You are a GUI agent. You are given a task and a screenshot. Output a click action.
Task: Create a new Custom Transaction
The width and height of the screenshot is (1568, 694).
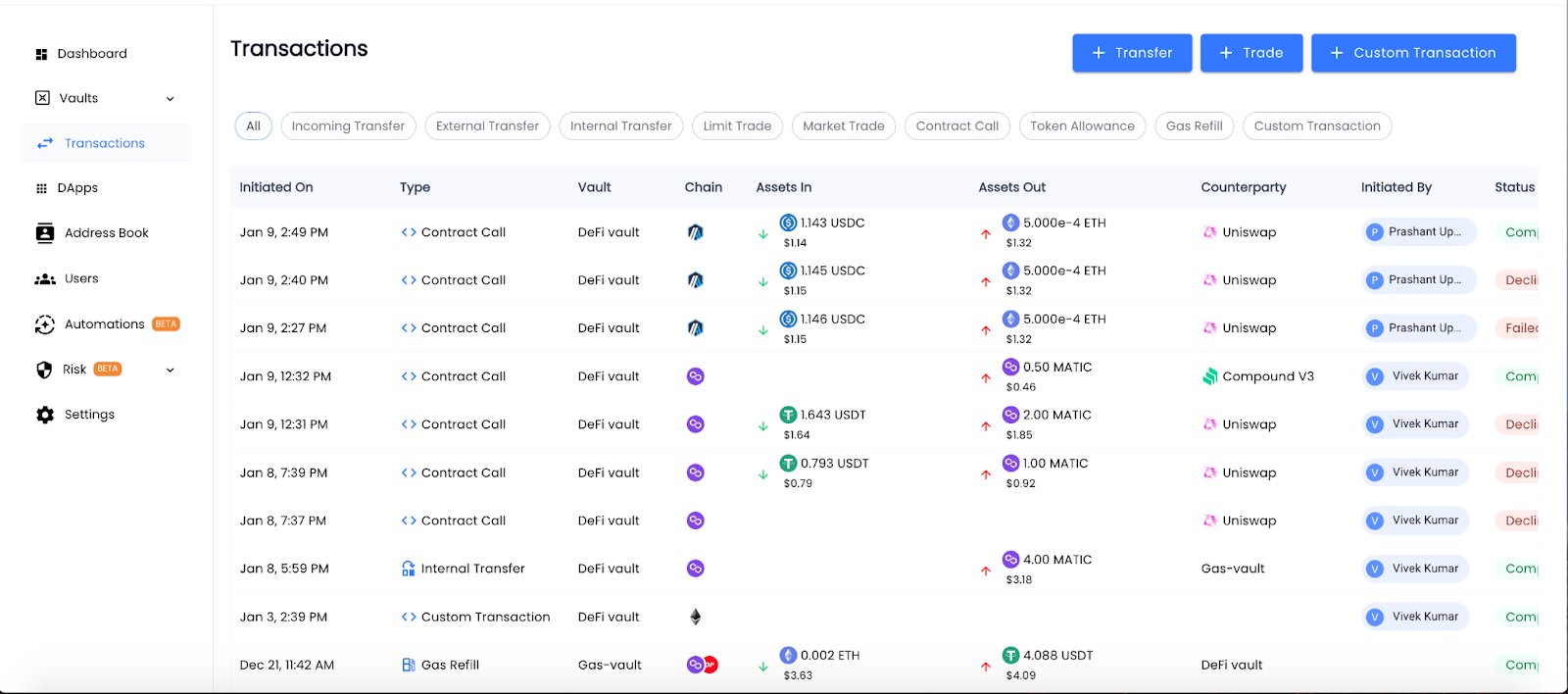click(1413, 53)
